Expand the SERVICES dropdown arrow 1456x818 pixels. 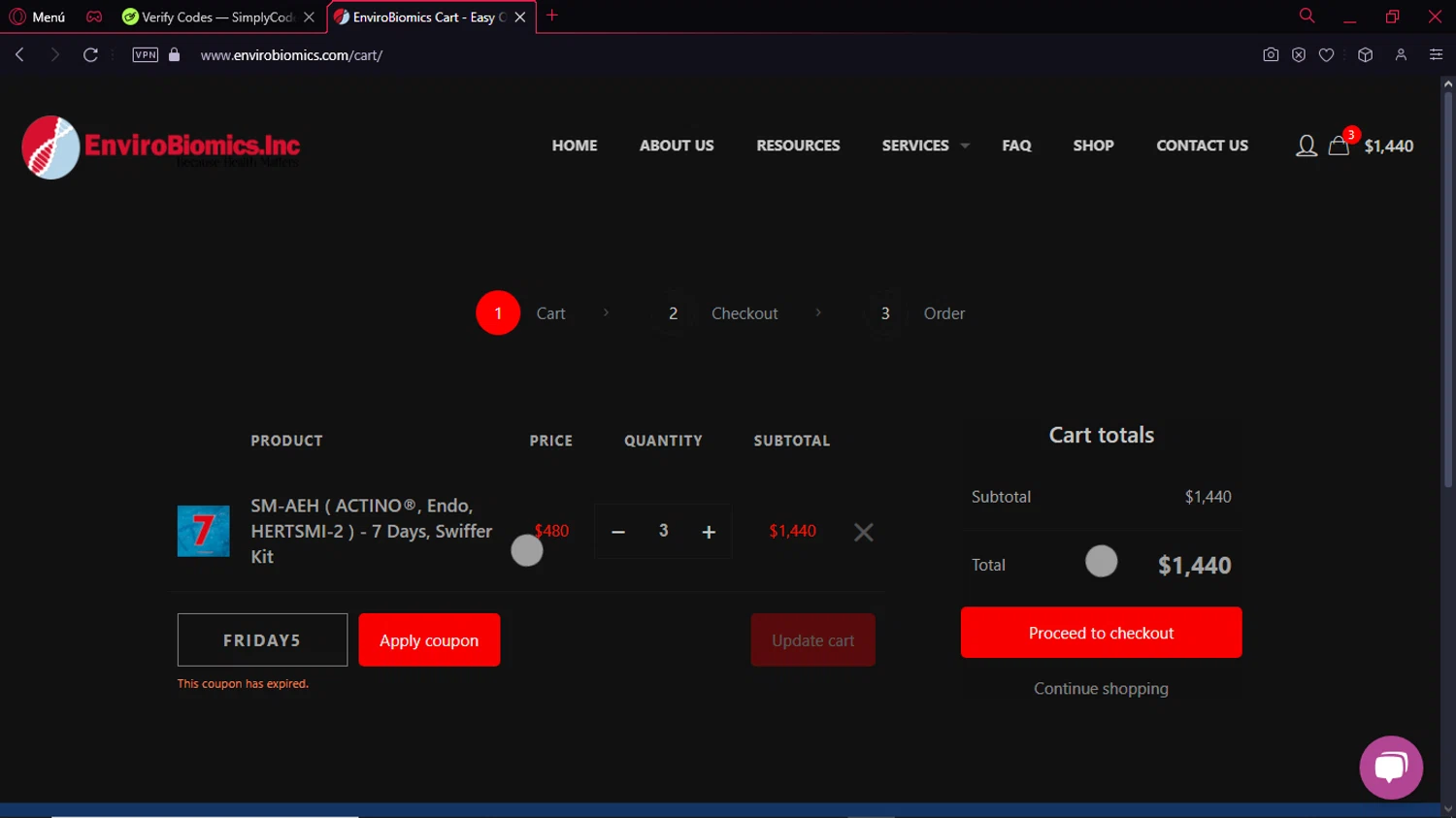tap(965, 147)
